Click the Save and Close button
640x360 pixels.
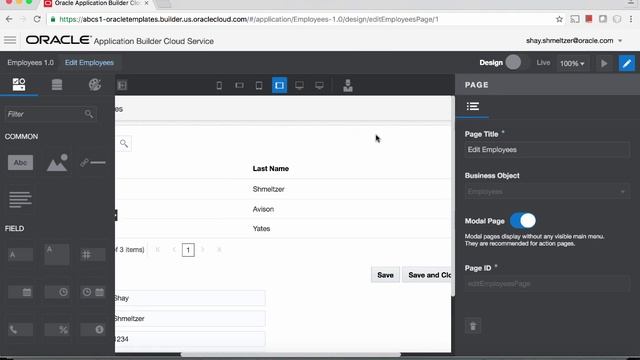click(x=427, y=275)
